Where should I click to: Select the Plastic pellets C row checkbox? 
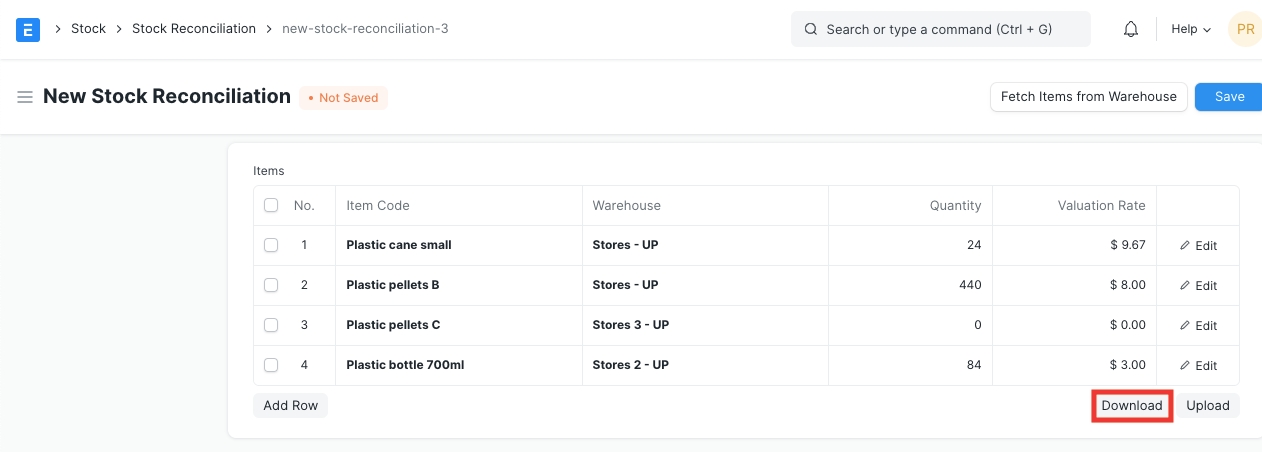[271, 325]
